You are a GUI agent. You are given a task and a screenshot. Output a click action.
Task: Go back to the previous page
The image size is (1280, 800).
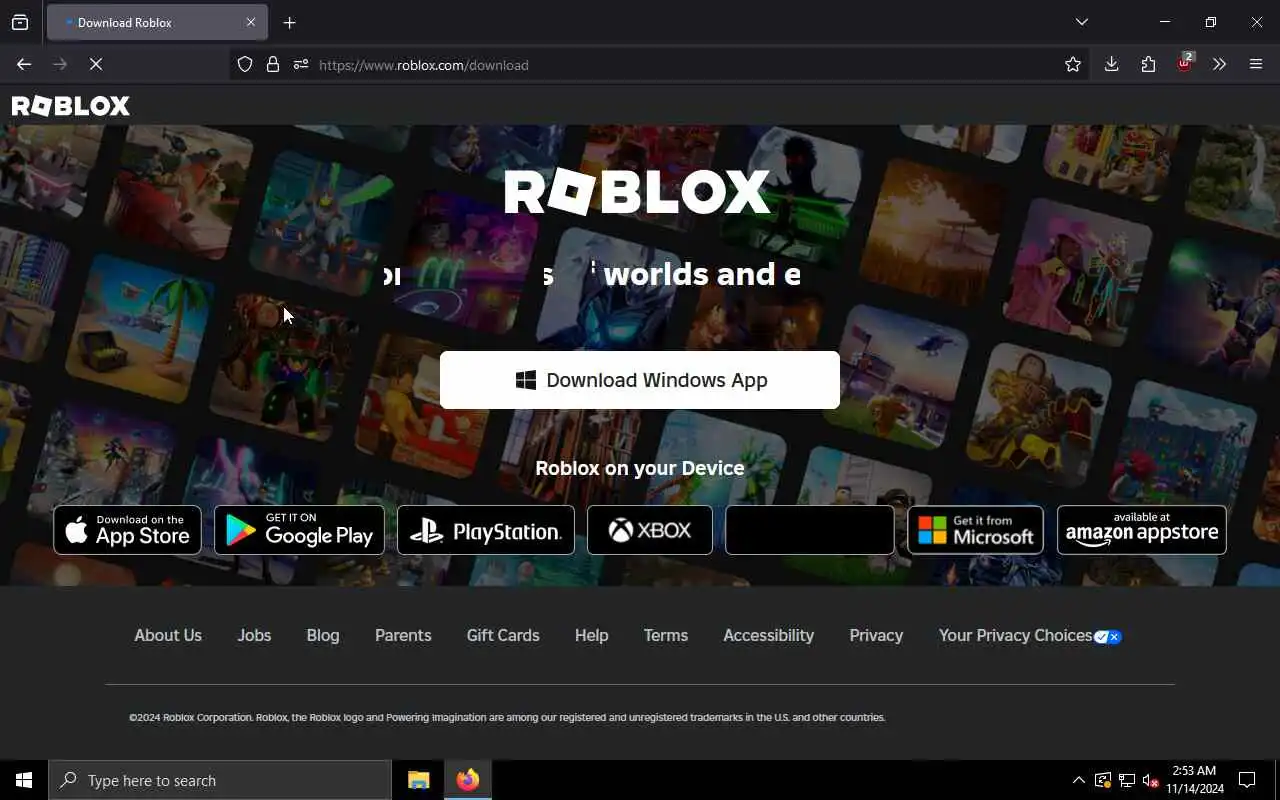(x=24, y=64)
